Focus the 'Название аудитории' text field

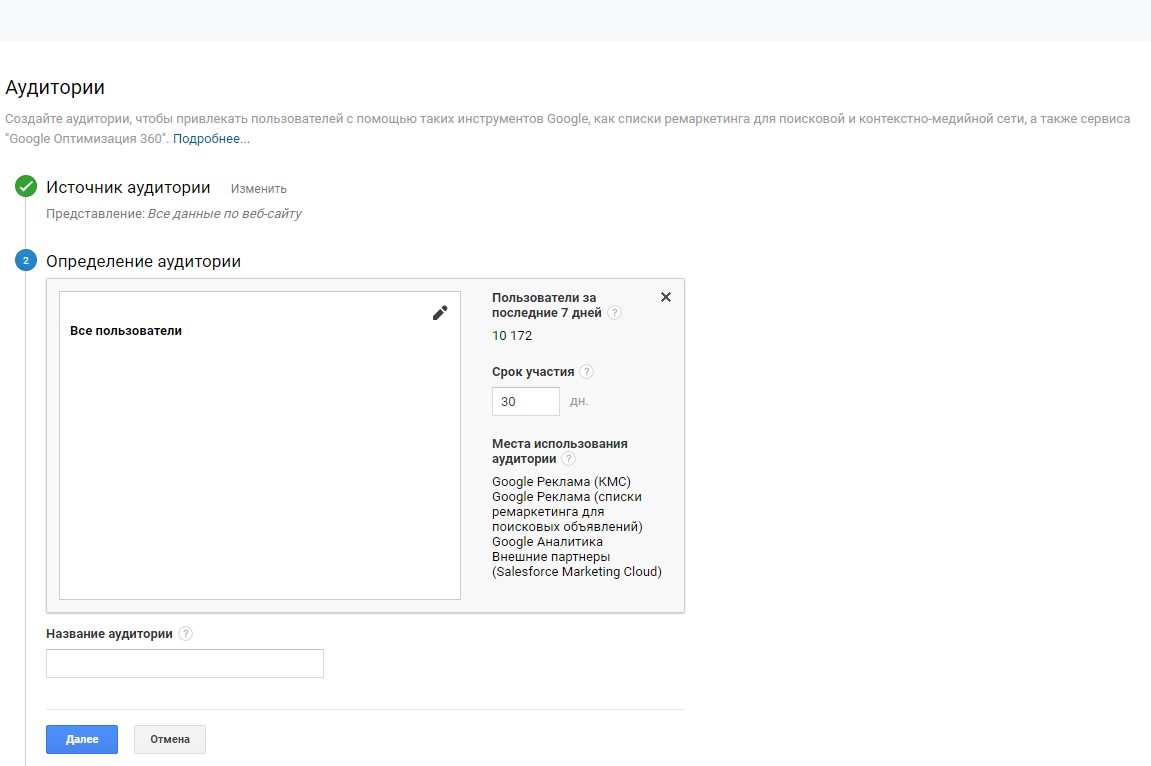point(185,663)
